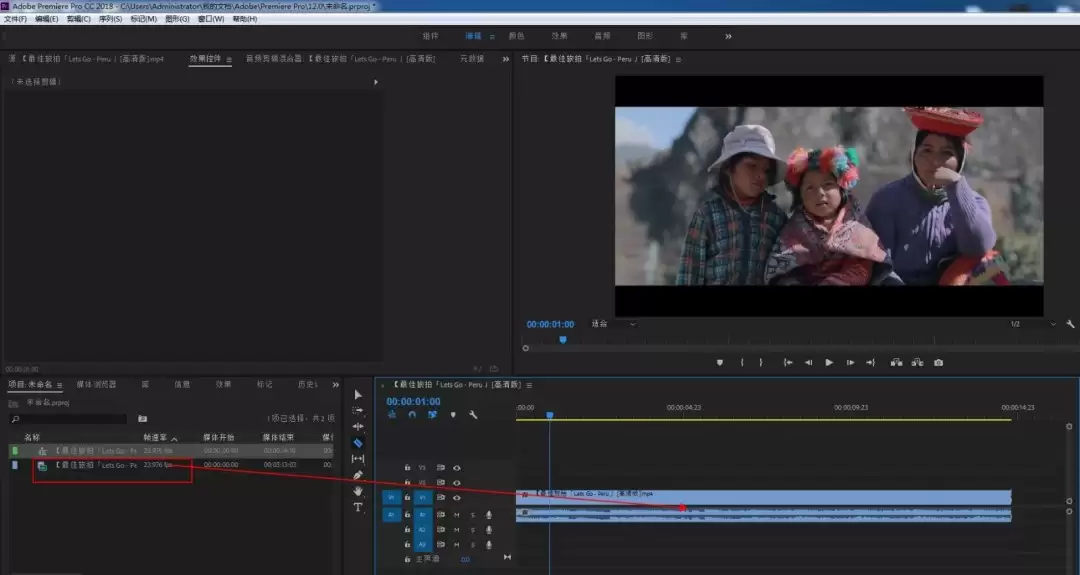
Task: Click the Mark Out button
Action: click(761, 362)
